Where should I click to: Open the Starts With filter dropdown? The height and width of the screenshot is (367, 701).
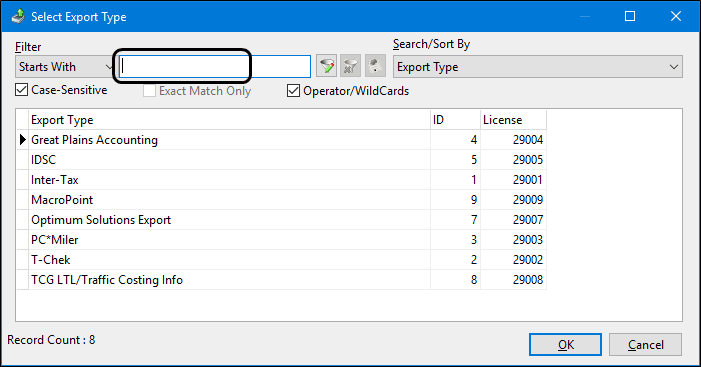pos(65,67)
